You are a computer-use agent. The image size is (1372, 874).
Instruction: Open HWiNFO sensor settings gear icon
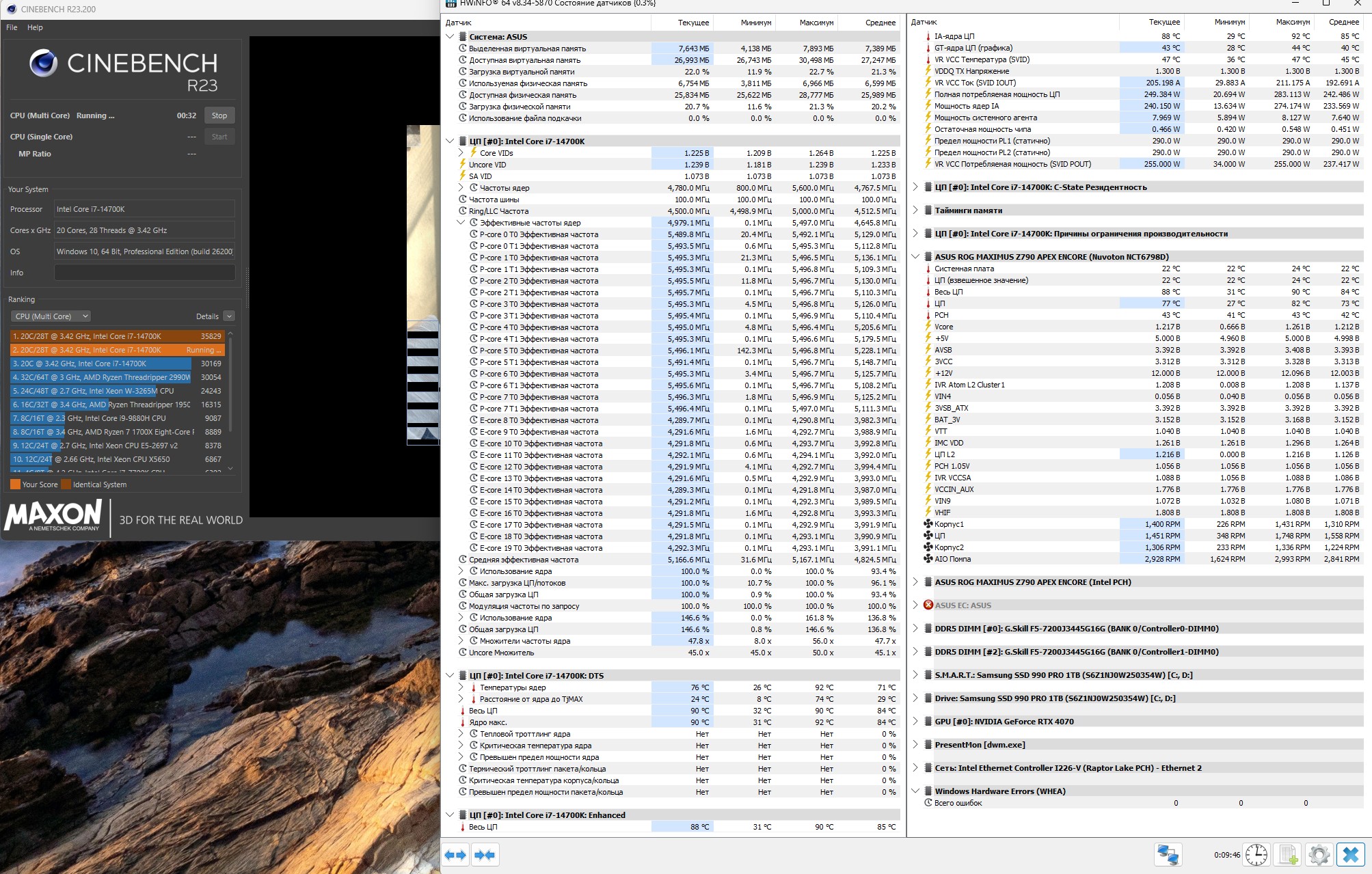click(1319, 854)
